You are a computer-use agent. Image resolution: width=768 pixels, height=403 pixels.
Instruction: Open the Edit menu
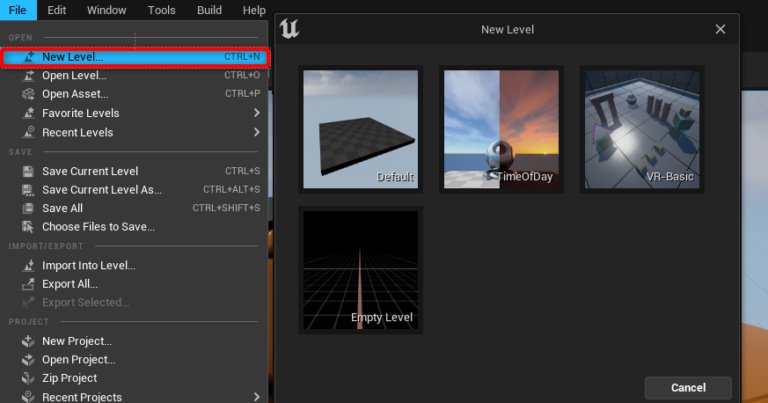(57, 10)
